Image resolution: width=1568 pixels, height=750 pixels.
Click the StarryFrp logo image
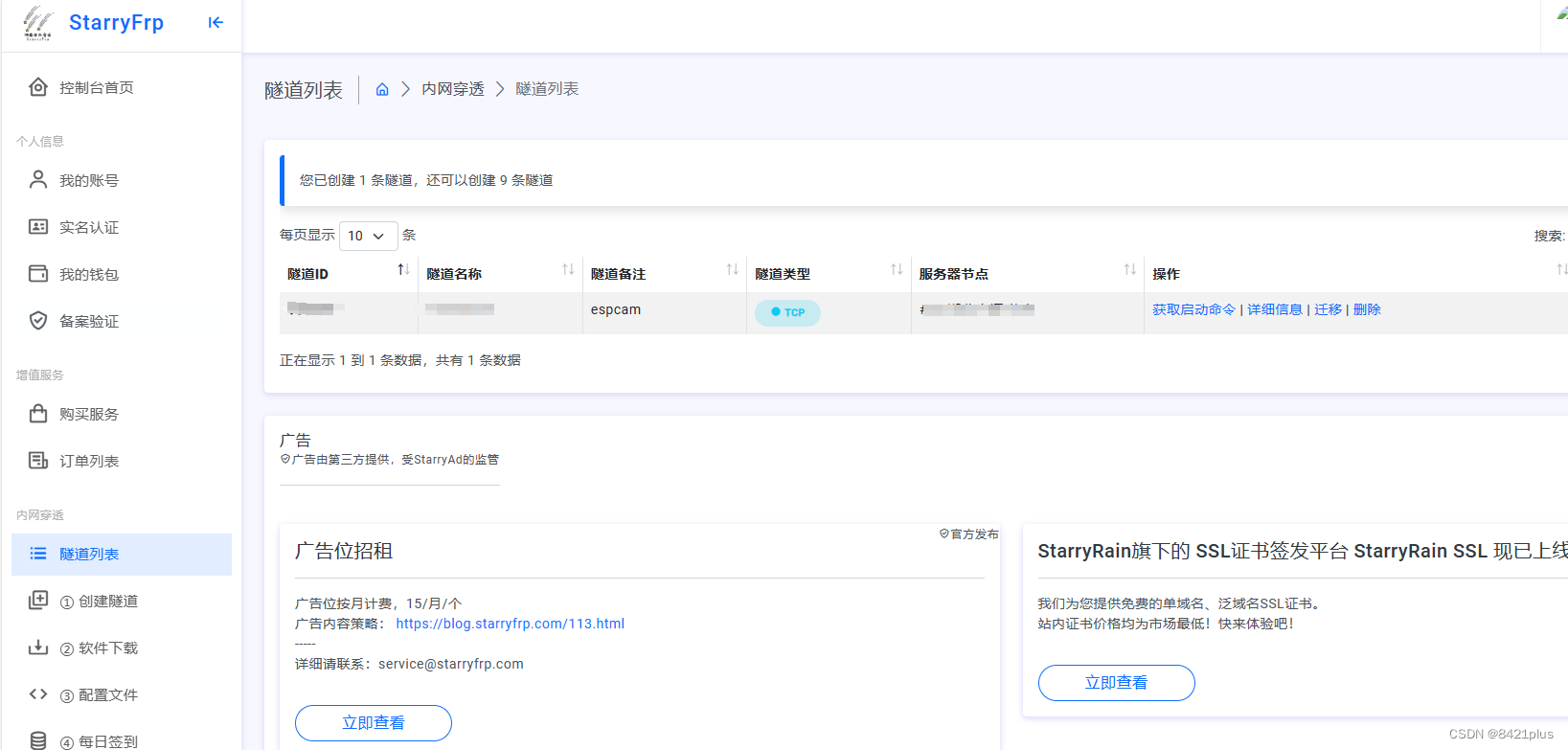coord(38,23)
